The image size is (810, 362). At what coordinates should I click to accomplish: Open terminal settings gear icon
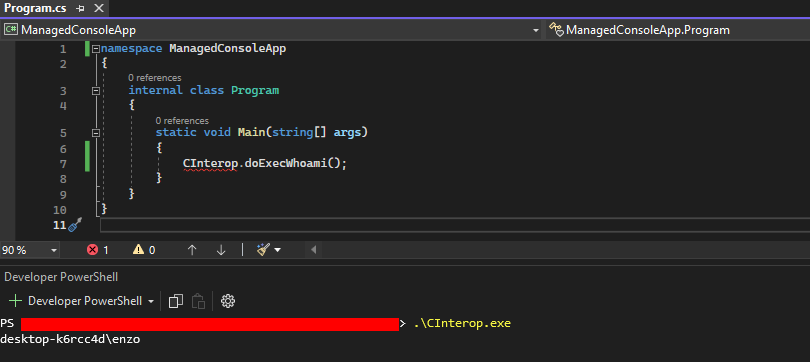228,301
